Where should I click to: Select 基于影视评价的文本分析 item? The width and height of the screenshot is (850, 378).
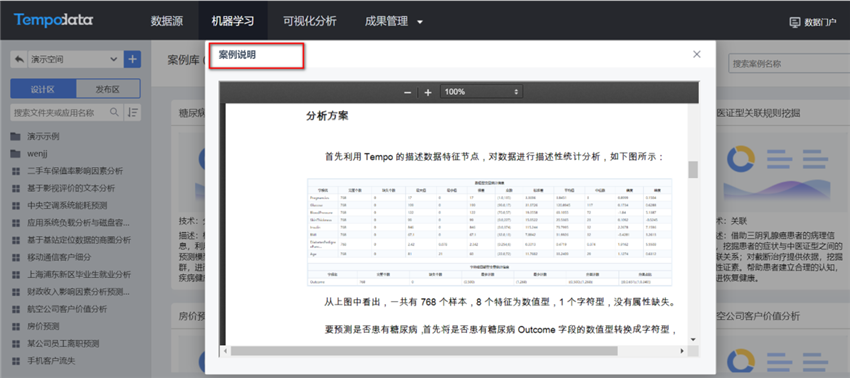click(71, 188)
